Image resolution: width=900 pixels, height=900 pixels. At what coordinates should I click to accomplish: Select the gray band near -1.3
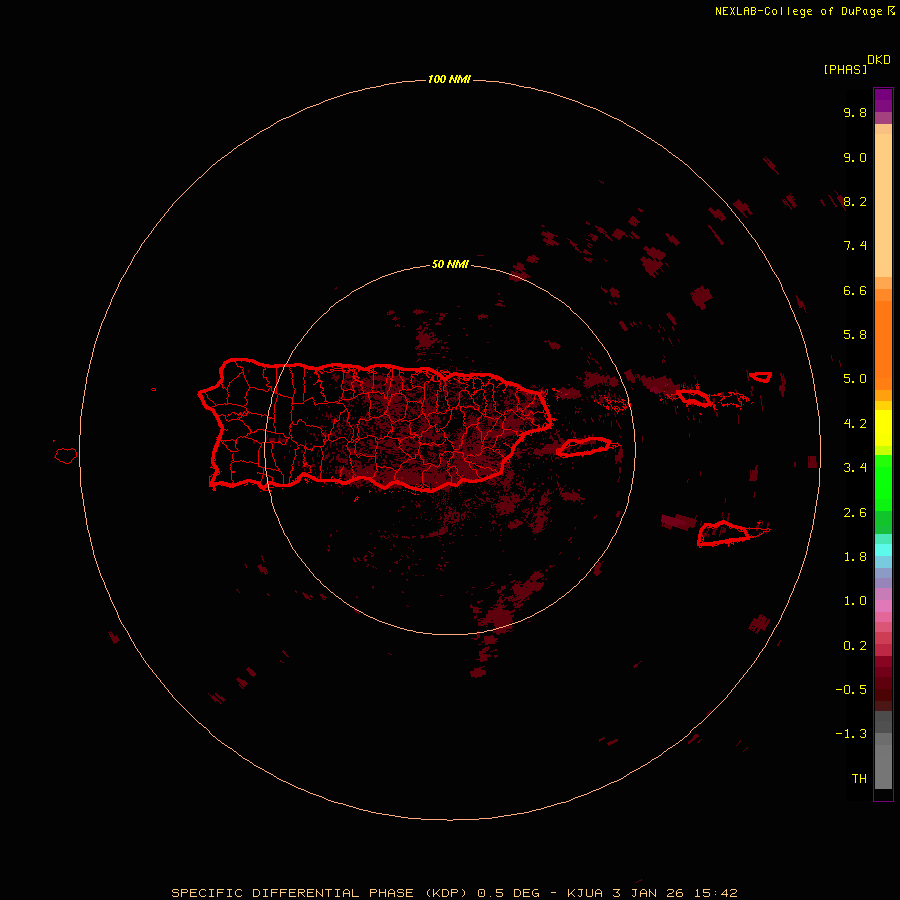point(883,734)
